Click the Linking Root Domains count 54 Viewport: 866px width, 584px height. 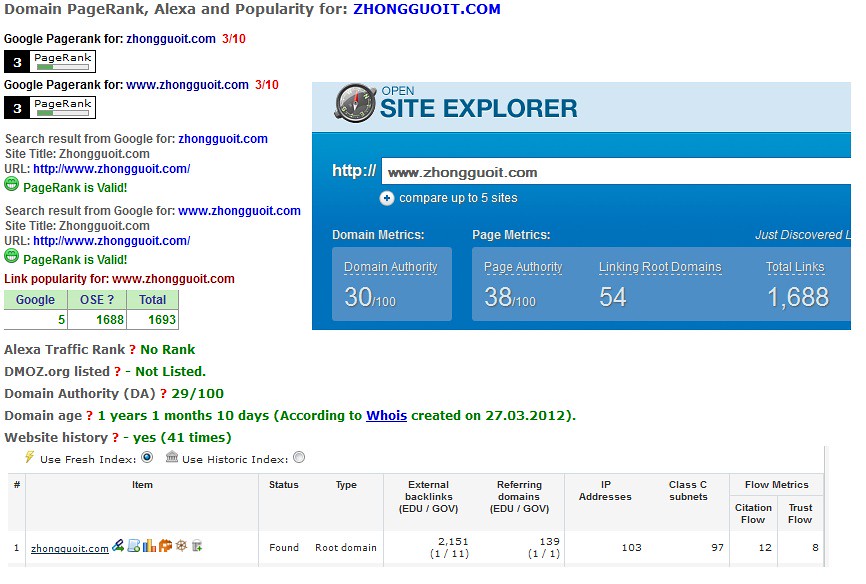tap(613, 297)
